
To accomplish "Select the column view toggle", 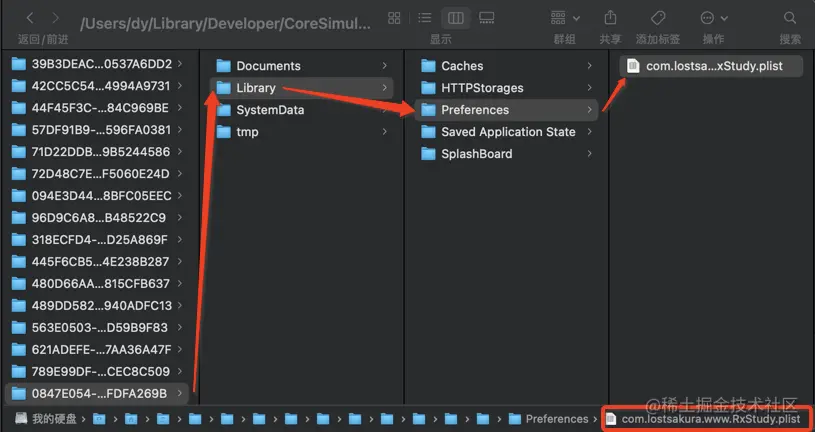I will (x=455, y=18).
